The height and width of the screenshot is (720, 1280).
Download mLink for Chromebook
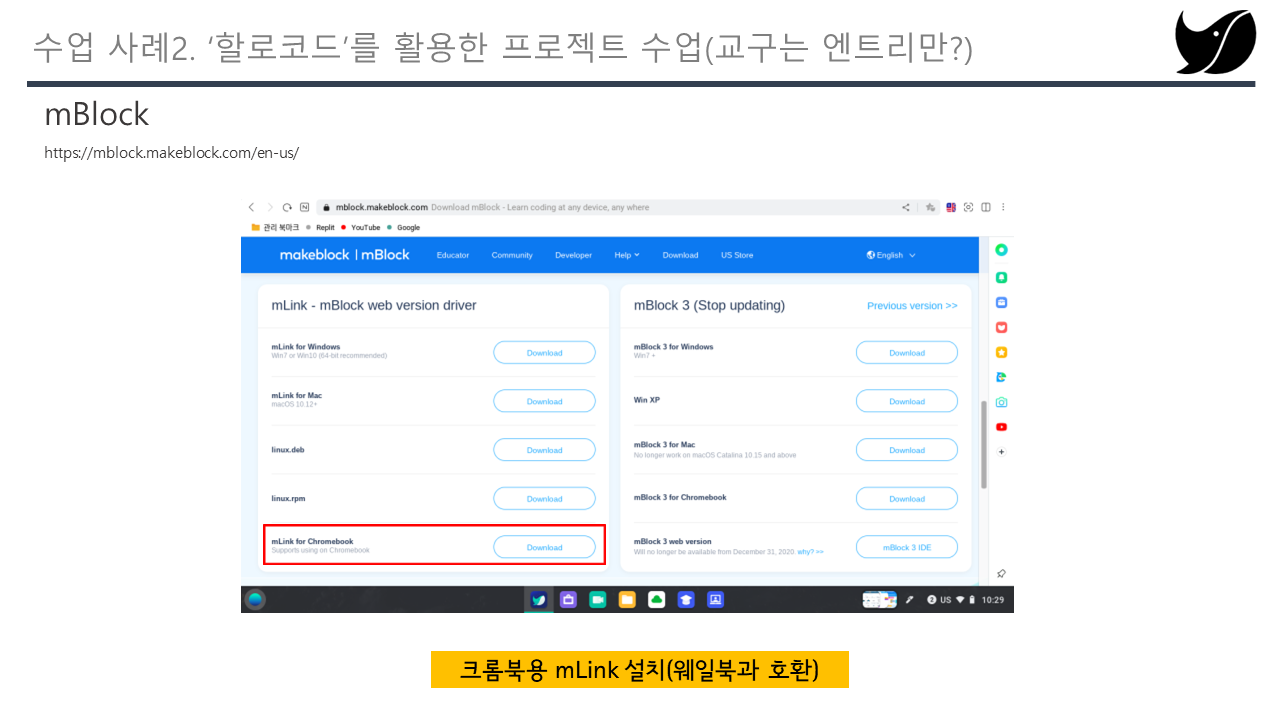coord(544,547)
